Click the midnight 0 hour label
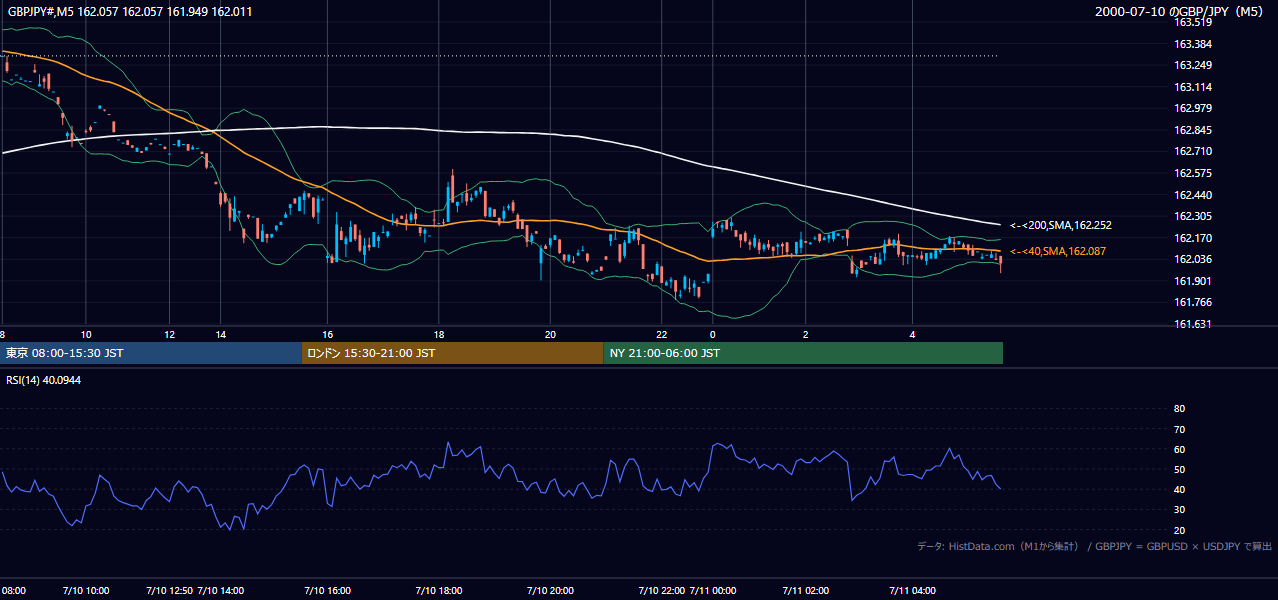The image size is (1278, 600). pyautogui.click(x=712, y=334)
